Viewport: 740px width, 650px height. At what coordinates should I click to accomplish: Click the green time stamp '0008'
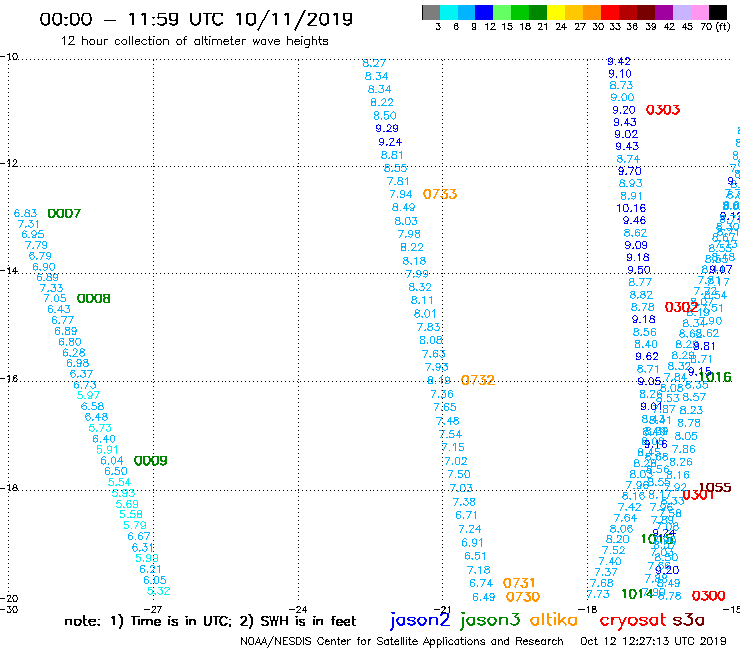[93, 298]
